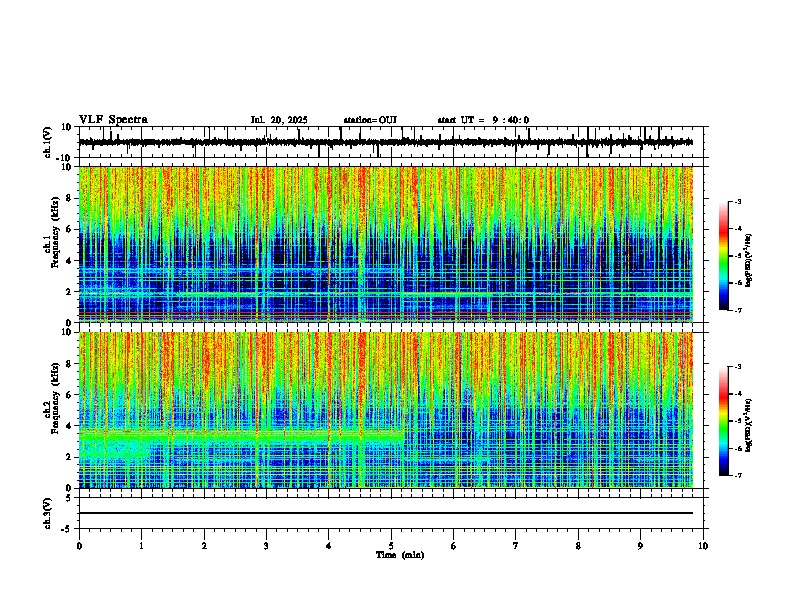Click the ch.2 colorbar log(PSD) label

coord(748,424)
